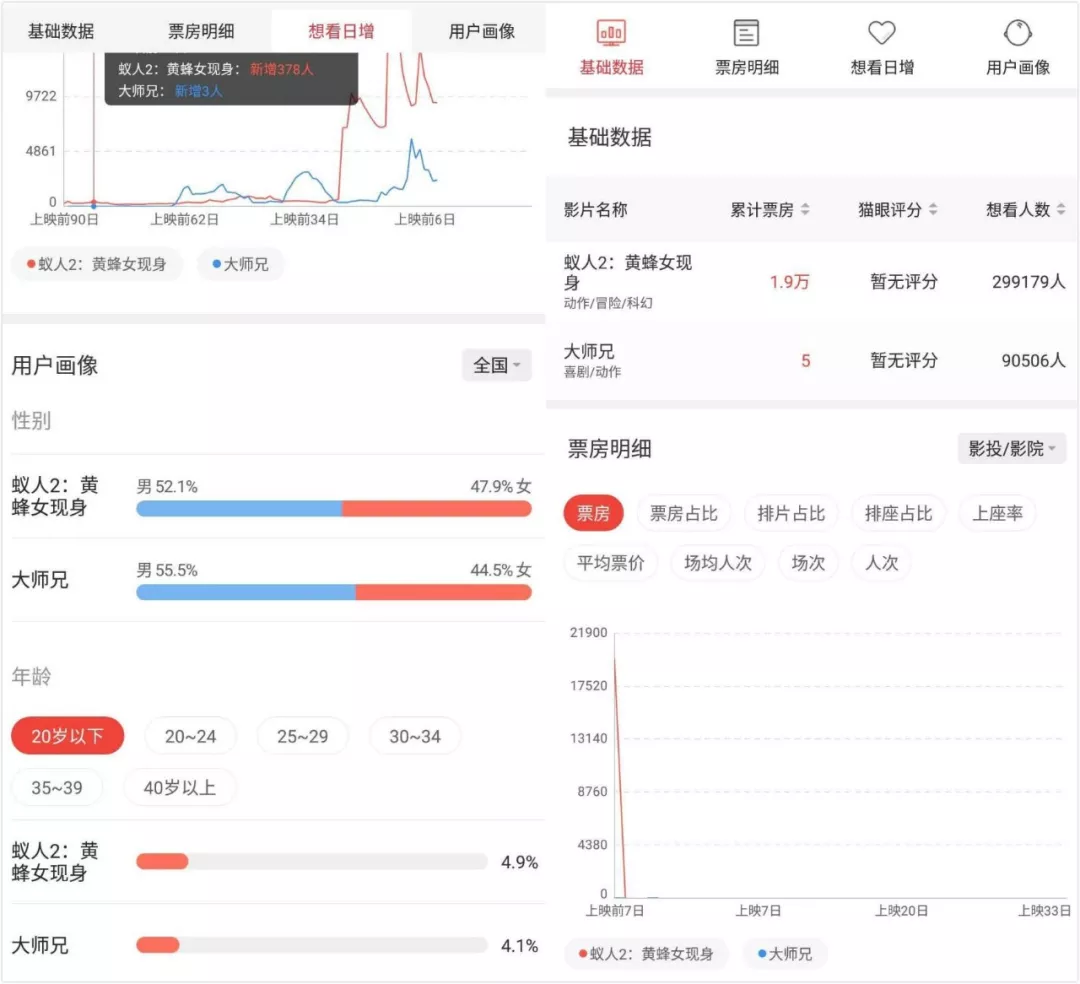The width and height of the screenshot is (1080, 984).
Task: Switch to 想看日增 tab in left panel
Action: [x=341, y=31]
